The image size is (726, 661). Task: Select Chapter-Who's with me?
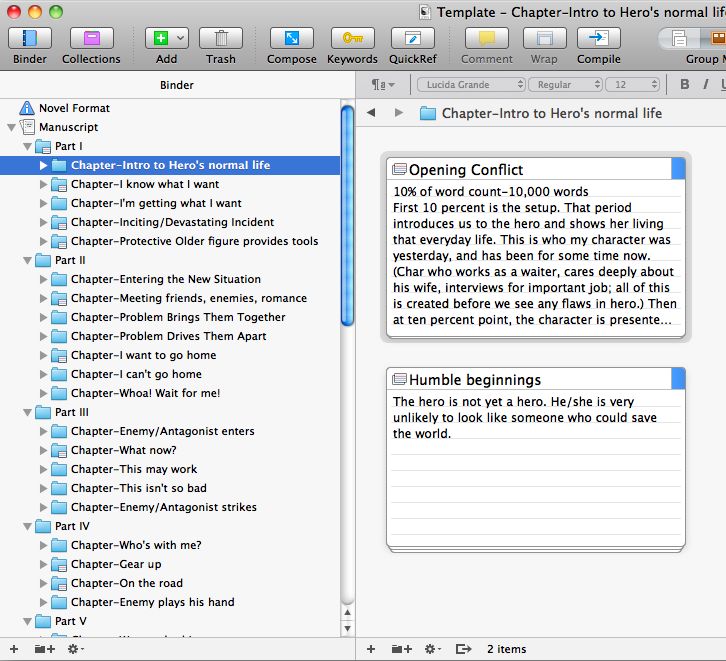point(136,545)
